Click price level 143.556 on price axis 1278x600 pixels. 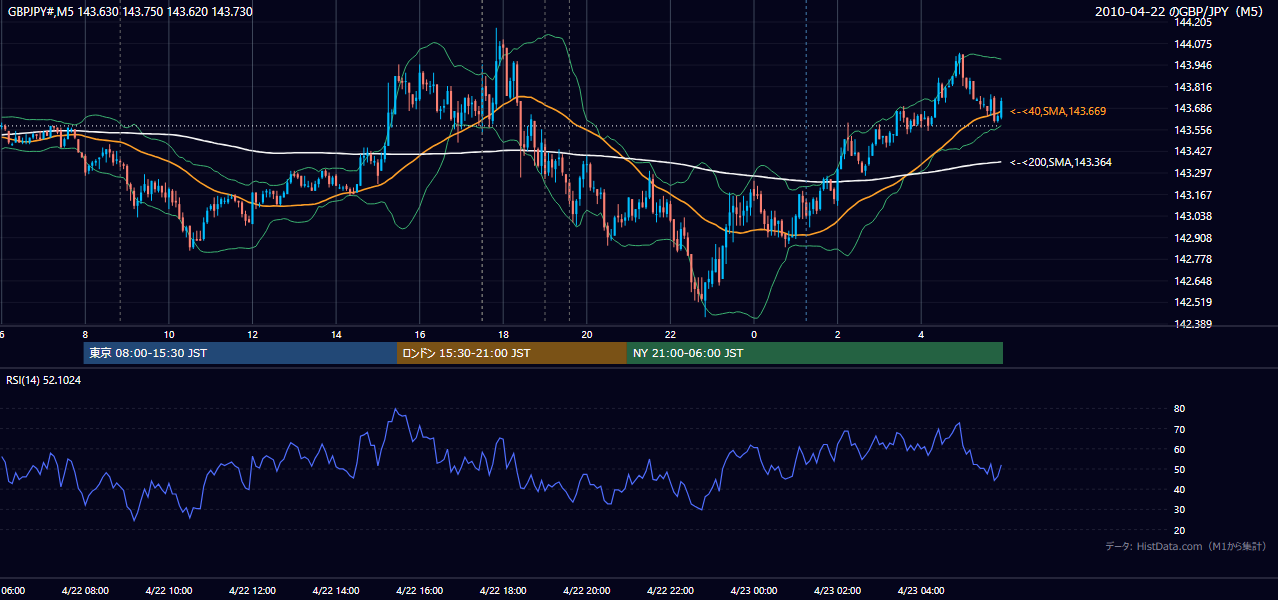coord(1194,130)
